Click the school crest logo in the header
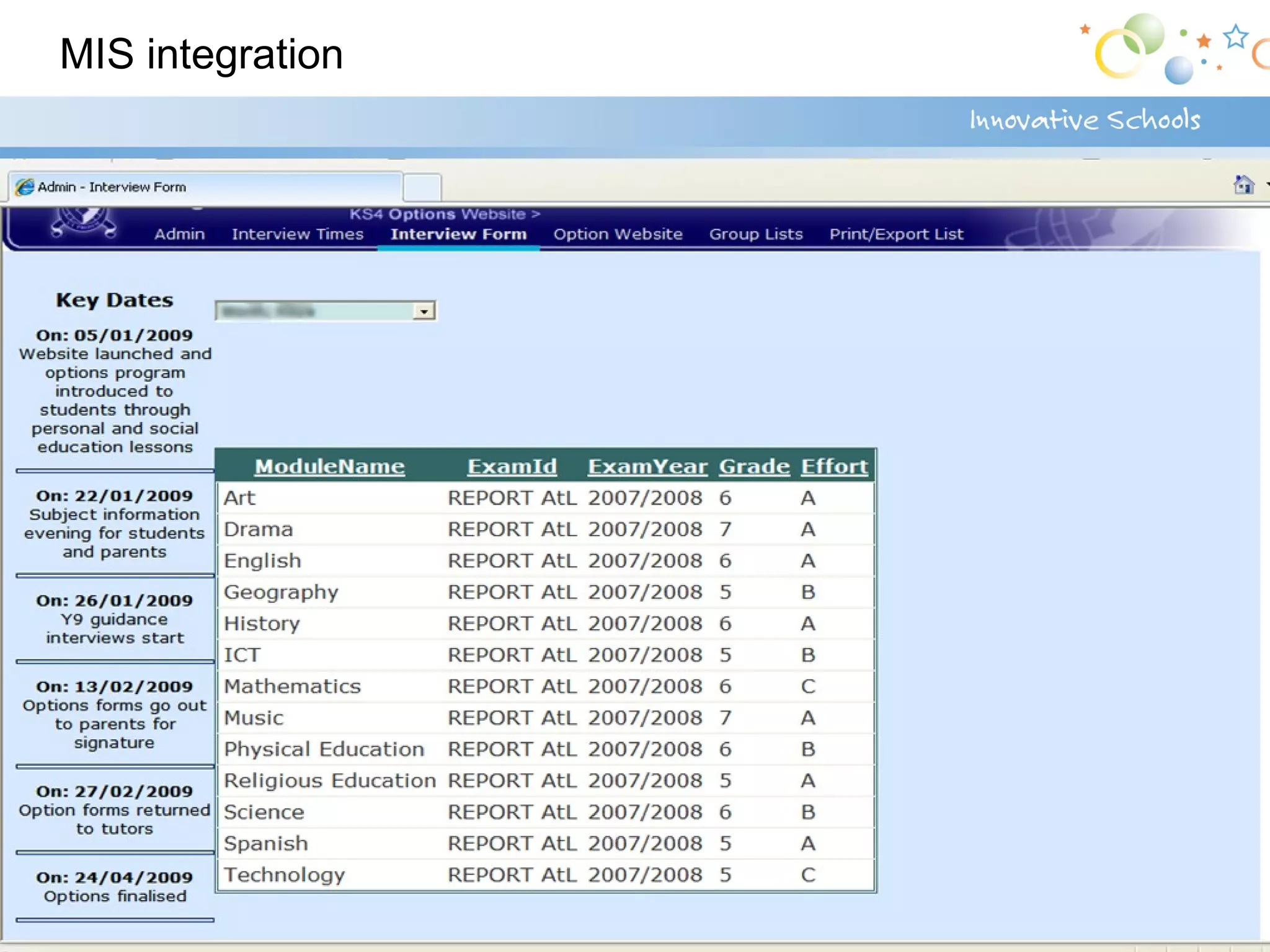The width and height of the screenshot is (1270, 952). tap(84, 224)
